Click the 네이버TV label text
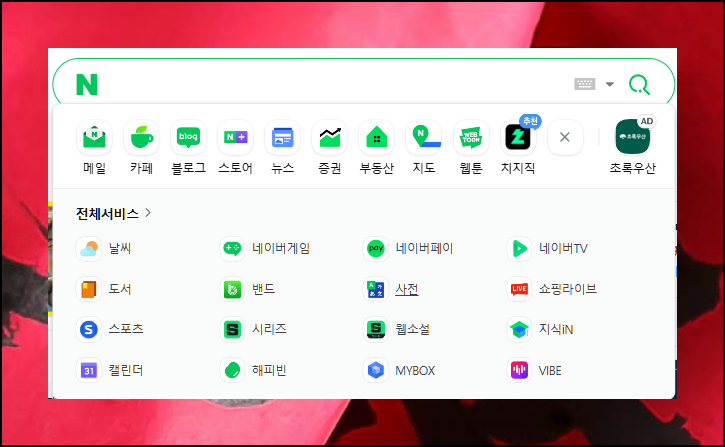The image size is (725, 447). tap(563, 249)
